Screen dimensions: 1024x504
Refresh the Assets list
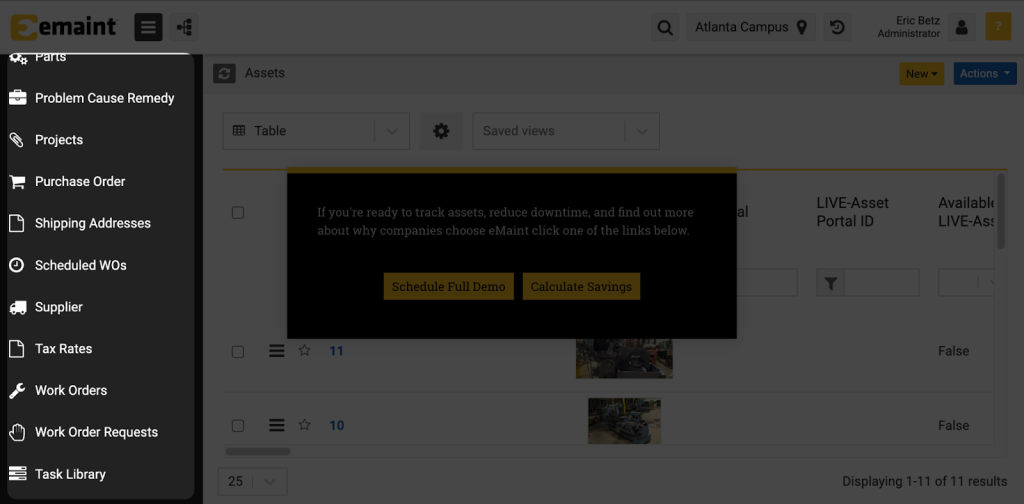pos(225,73)
